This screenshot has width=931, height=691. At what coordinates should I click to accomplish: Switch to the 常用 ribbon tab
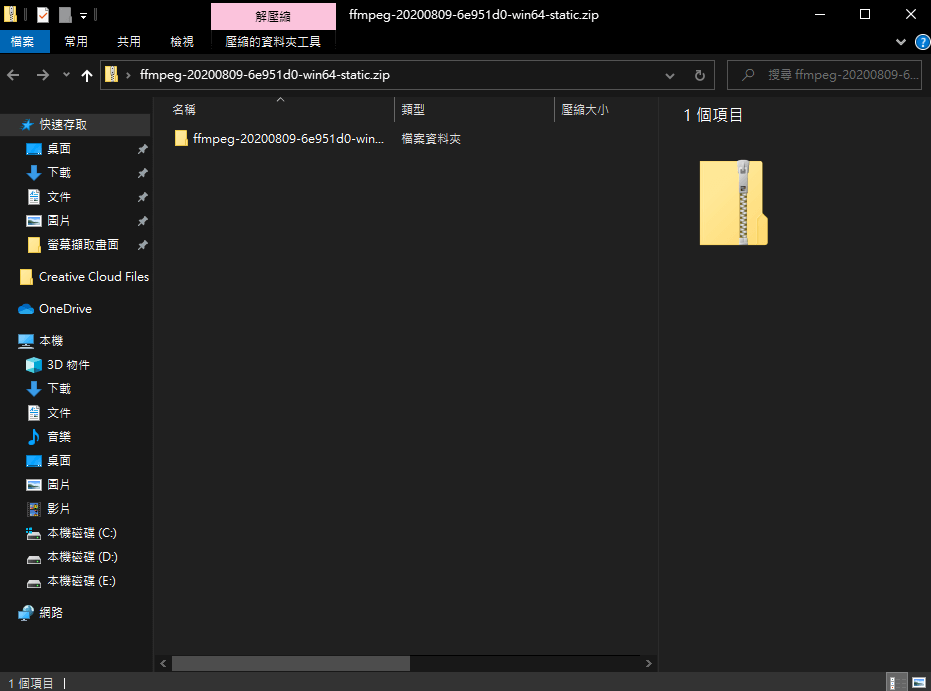[76, 42]
